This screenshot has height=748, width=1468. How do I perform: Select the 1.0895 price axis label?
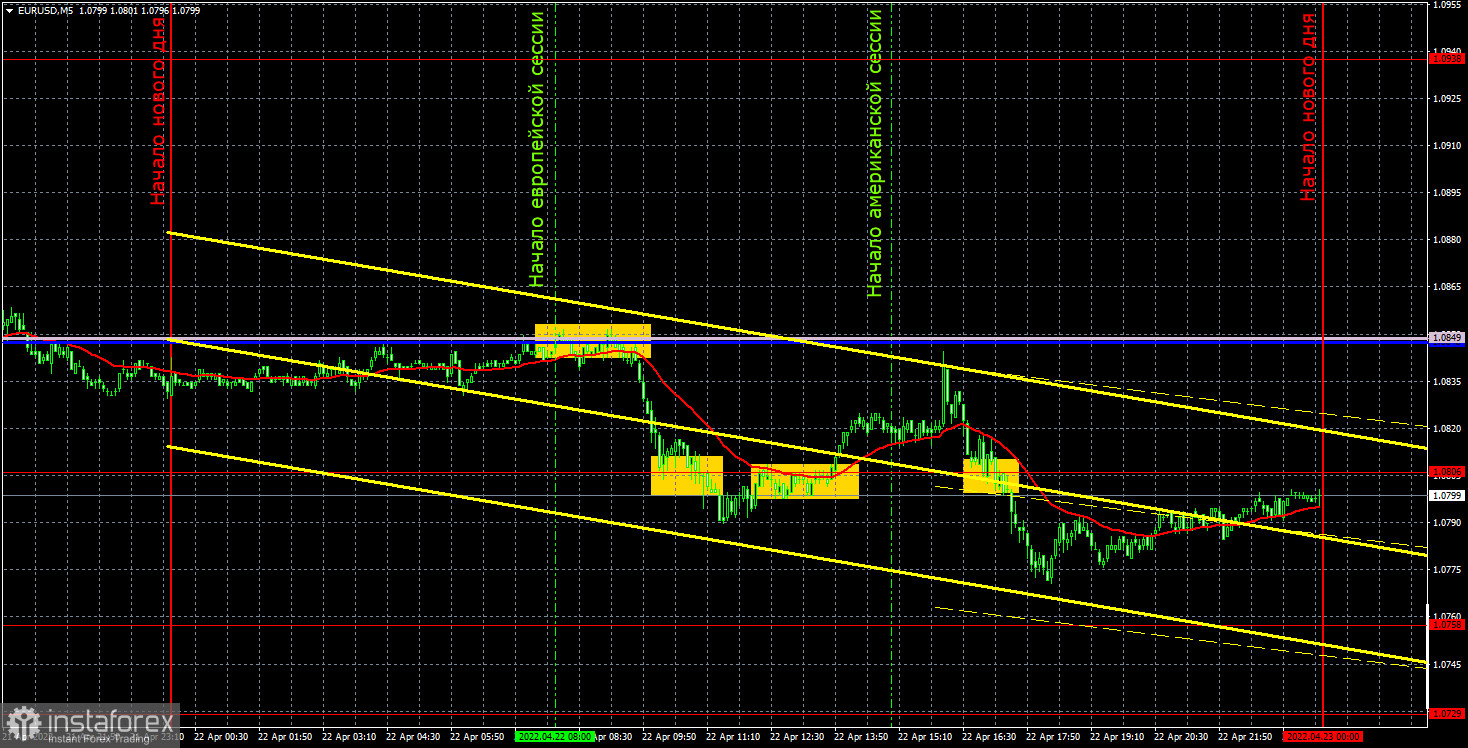1447,193
